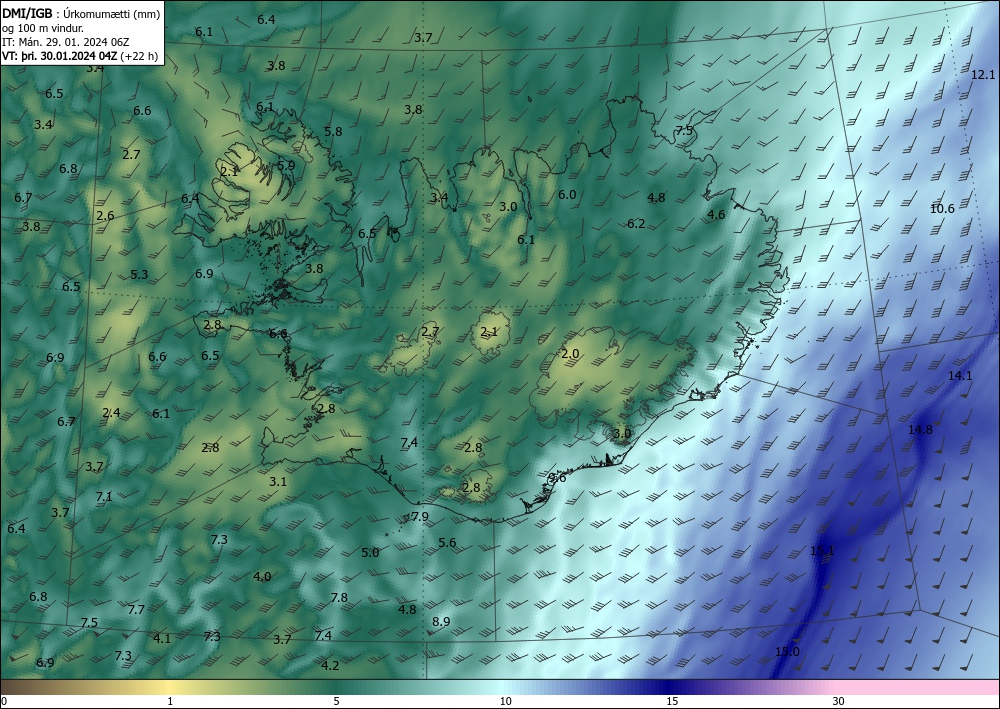Click the 5.0 value on the map
The height and width of the screenshot is (709, 1000).
point(370,552)
